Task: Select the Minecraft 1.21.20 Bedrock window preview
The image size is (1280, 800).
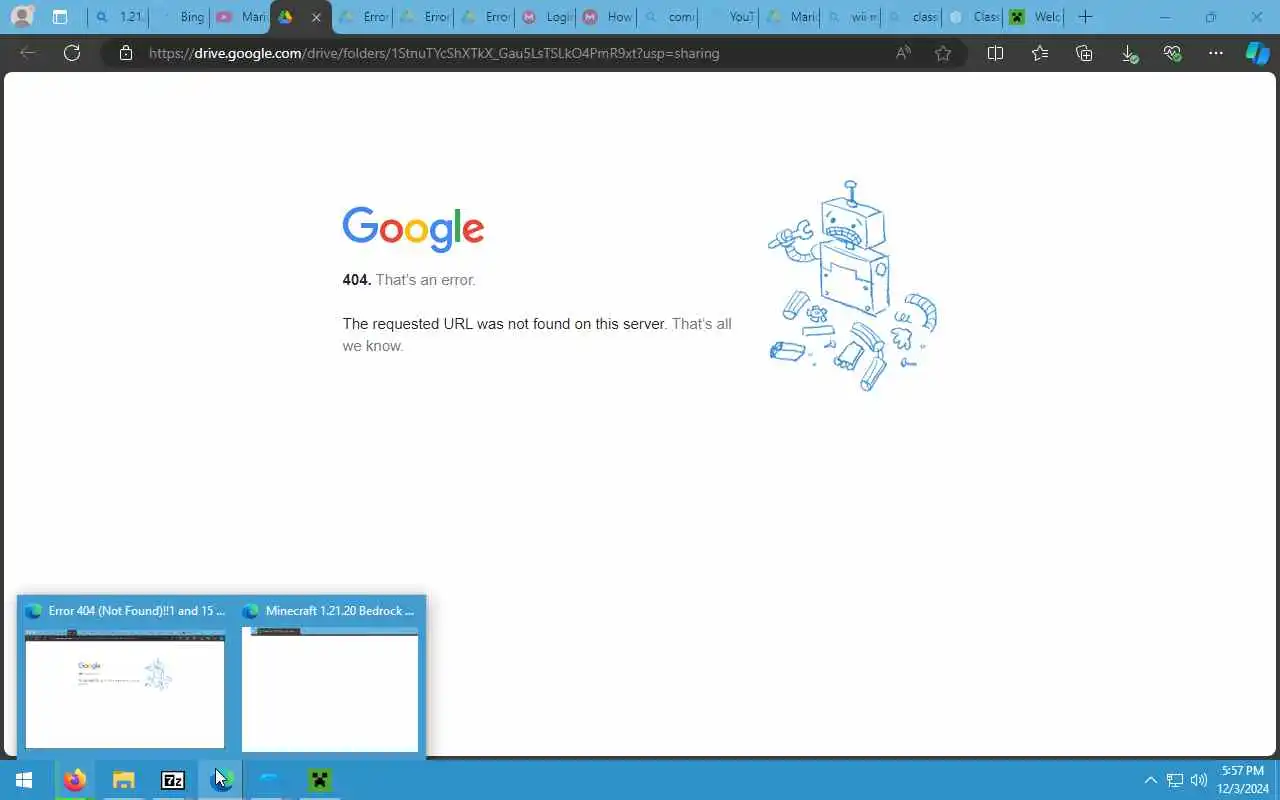Action: pyautogui.click(x=330, y=689)
